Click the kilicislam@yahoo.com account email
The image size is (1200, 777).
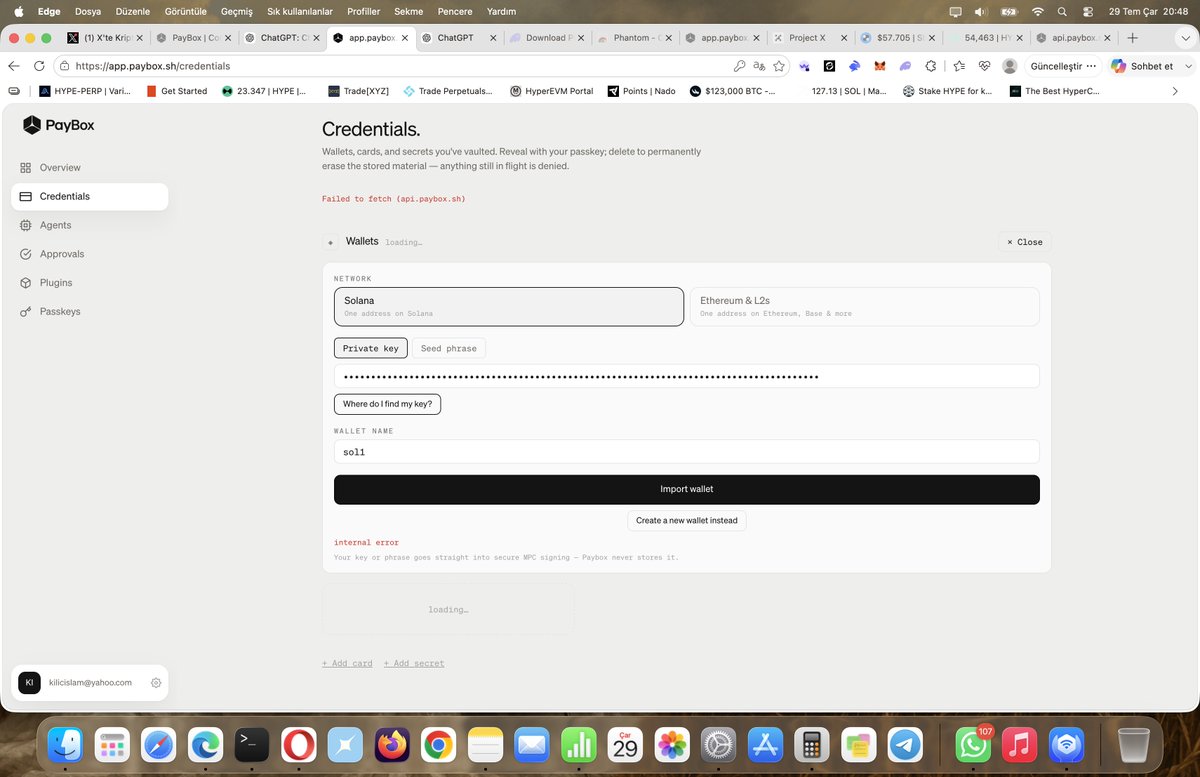pyautogui.click(x=91, y=683)
